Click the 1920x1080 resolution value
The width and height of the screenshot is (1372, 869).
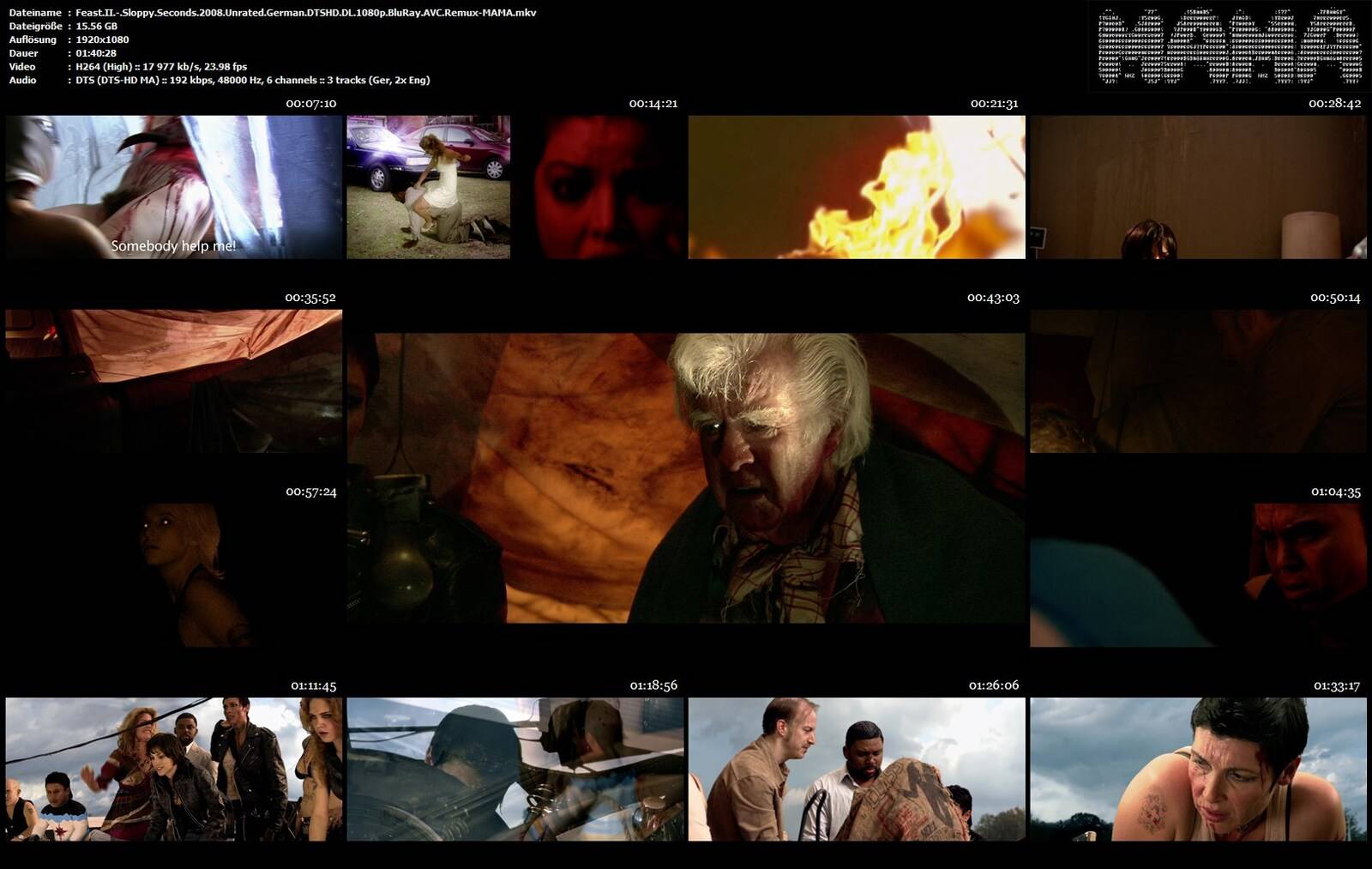click(102, 39)
